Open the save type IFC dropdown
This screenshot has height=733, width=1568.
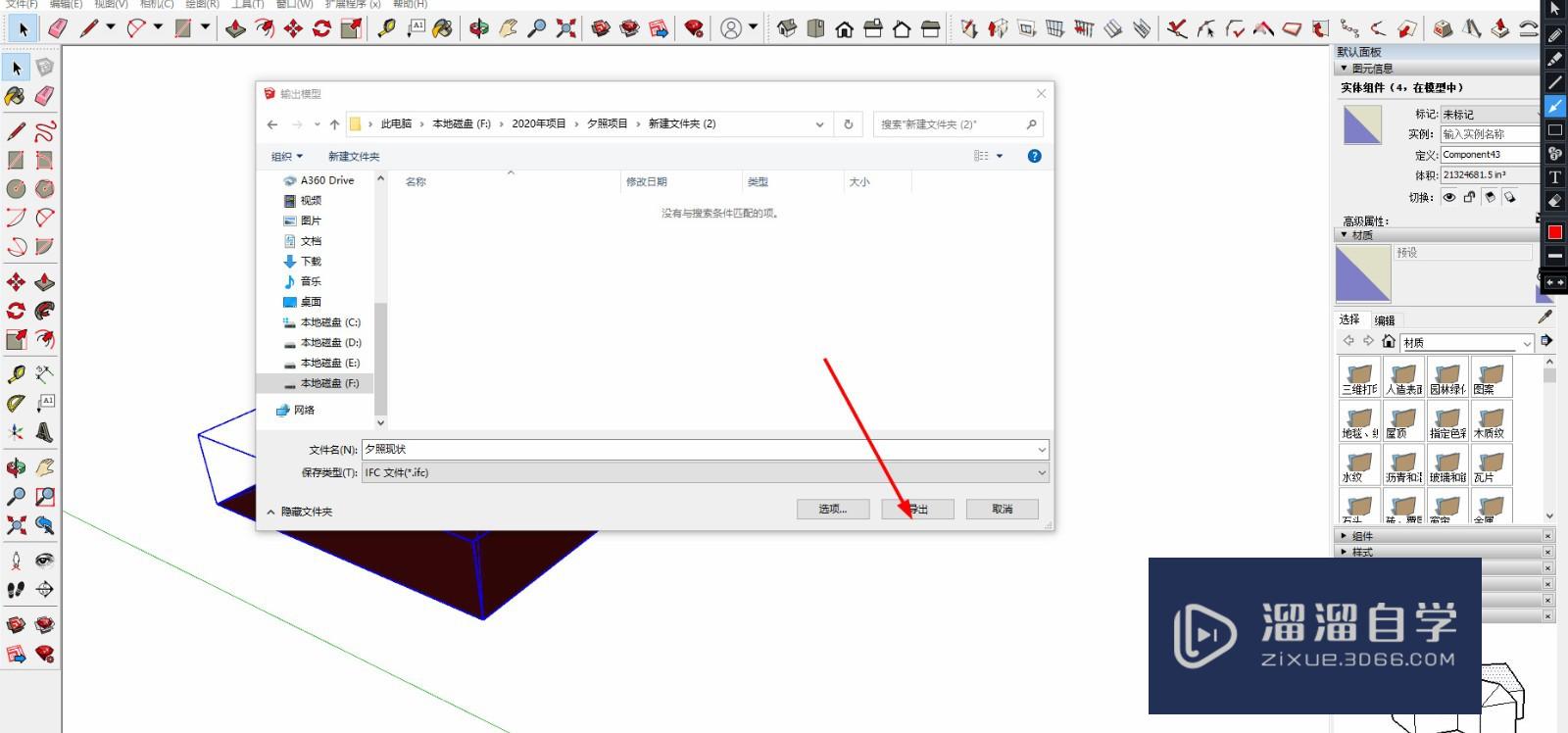coord(1041,473)
